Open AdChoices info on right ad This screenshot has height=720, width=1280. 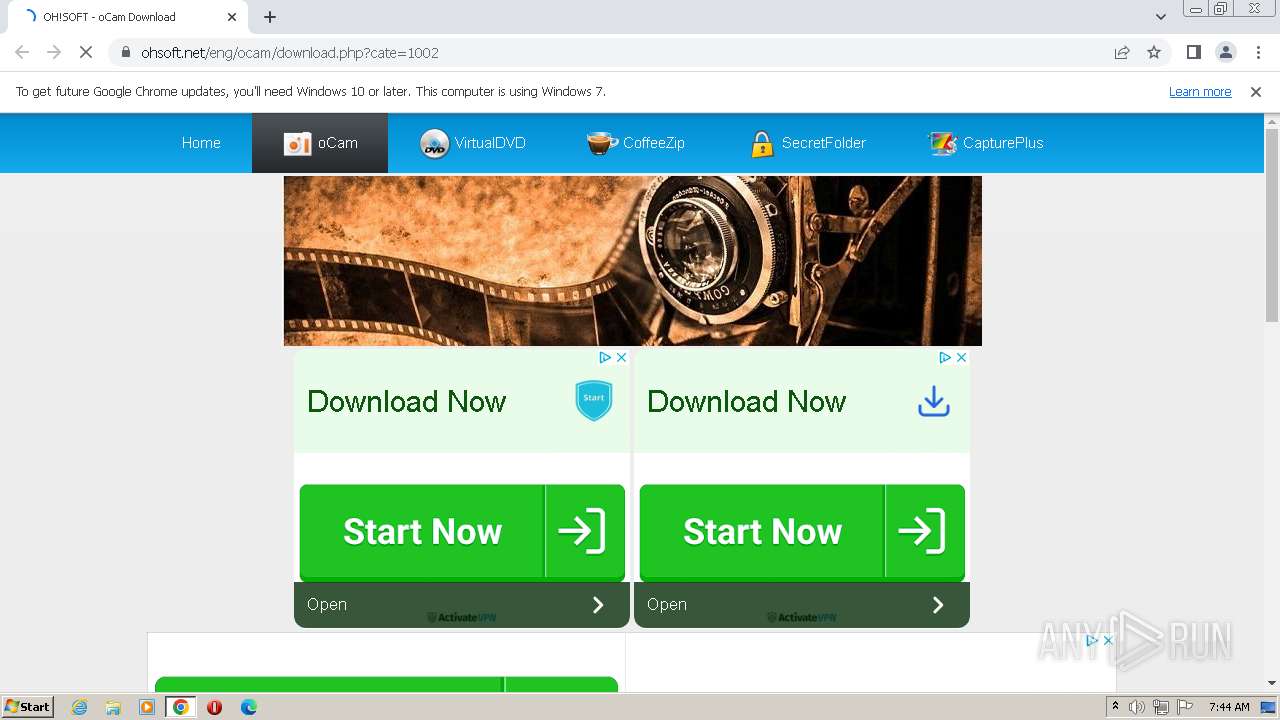click(945, 357)
